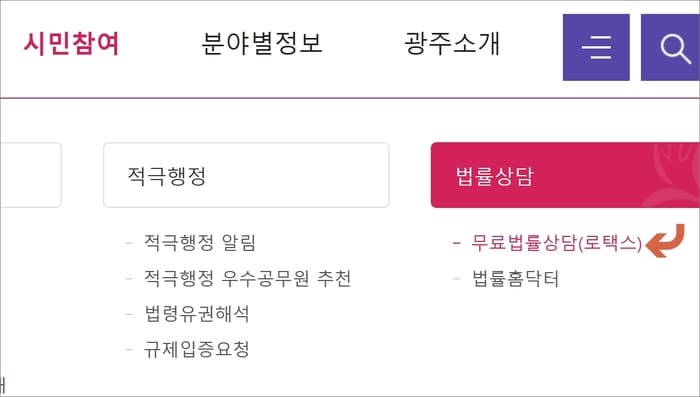
Task: Open the 법률홈닥터 link
Action: [x=516, y=279]
